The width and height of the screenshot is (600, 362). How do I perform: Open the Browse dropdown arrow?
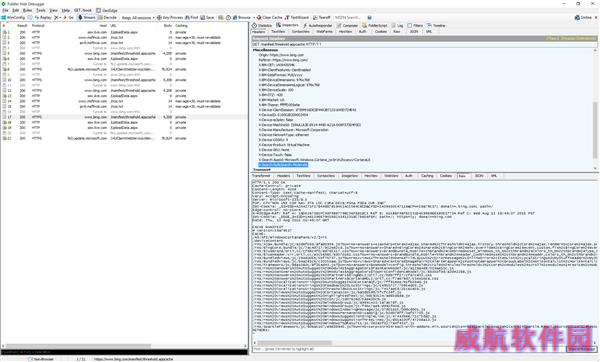click(x=254, y=18)
